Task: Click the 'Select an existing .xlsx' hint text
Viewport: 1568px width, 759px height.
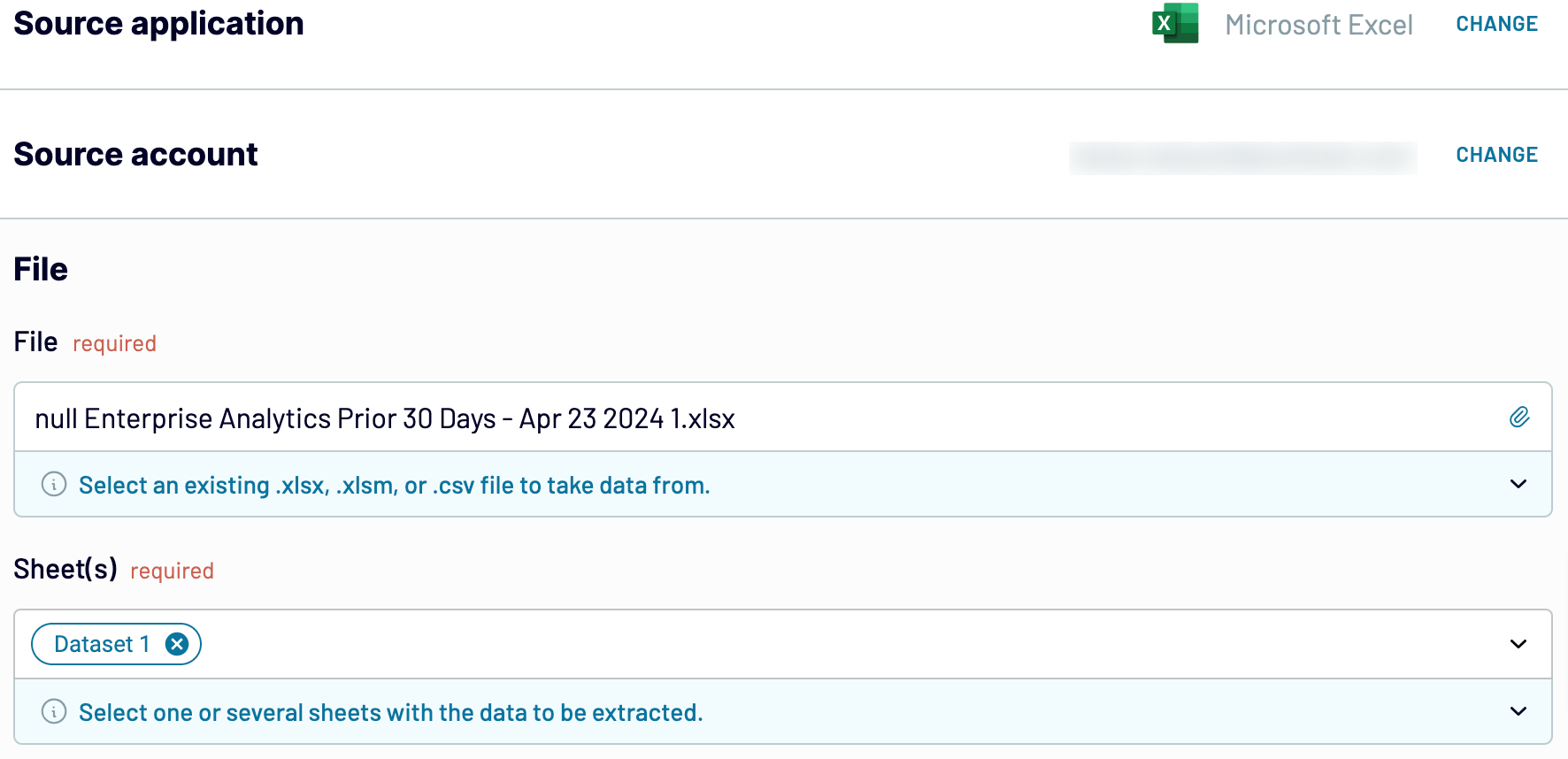Action: click(x=394, y=485)
